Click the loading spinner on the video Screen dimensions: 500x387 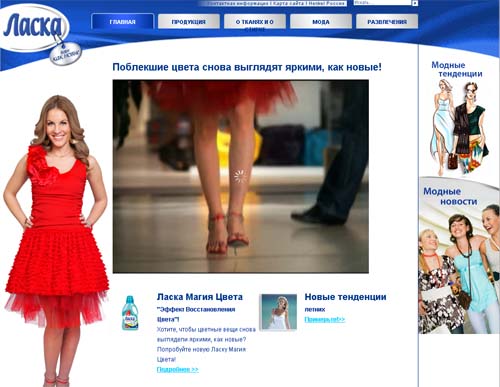point(240,177)
